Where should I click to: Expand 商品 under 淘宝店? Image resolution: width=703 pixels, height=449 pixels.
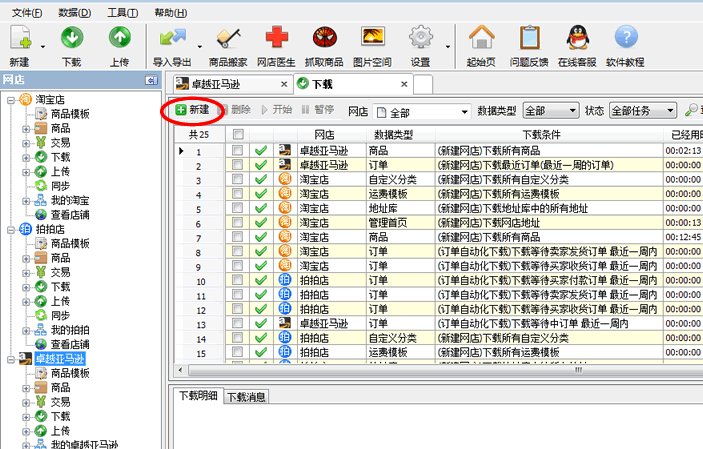(x=26, y=129)
